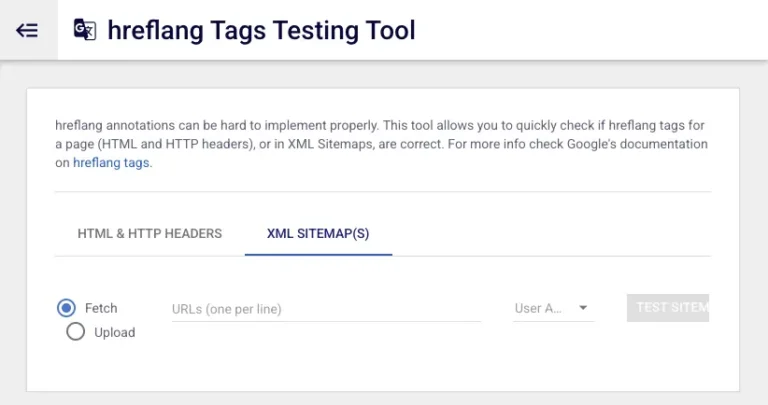Switch to the HTML & HTTP HEADERS tab
768x405 pixels.
[149, 234]
